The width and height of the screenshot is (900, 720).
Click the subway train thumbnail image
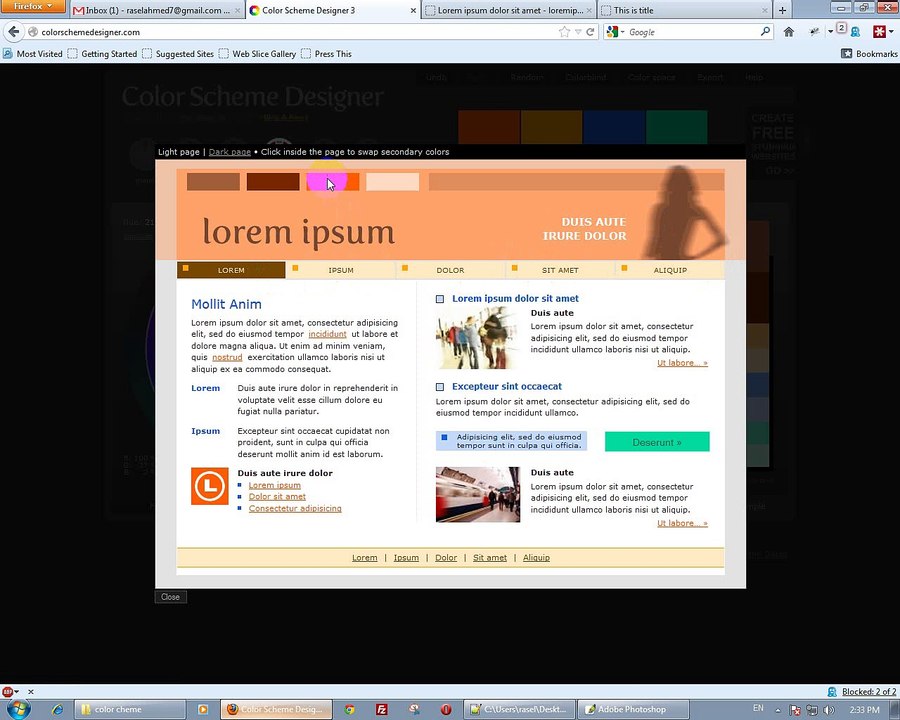click(478, 494)
